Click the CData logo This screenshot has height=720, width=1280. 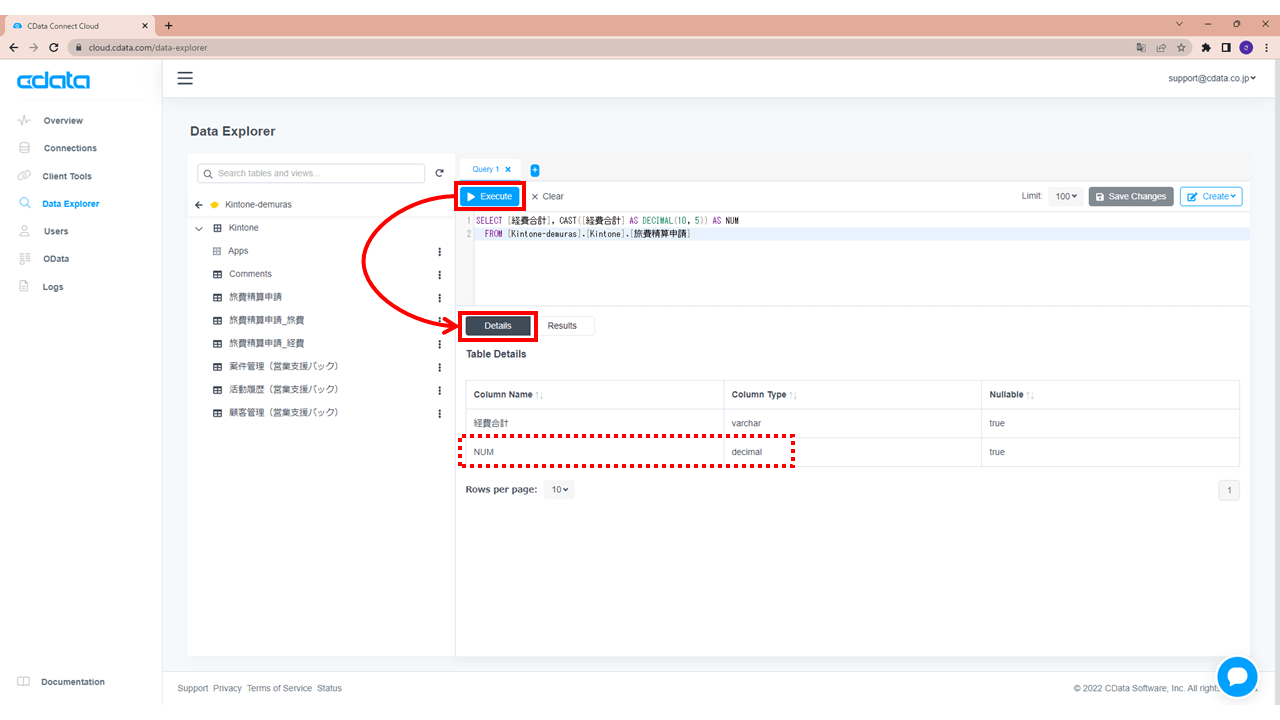tap(53, 81)
